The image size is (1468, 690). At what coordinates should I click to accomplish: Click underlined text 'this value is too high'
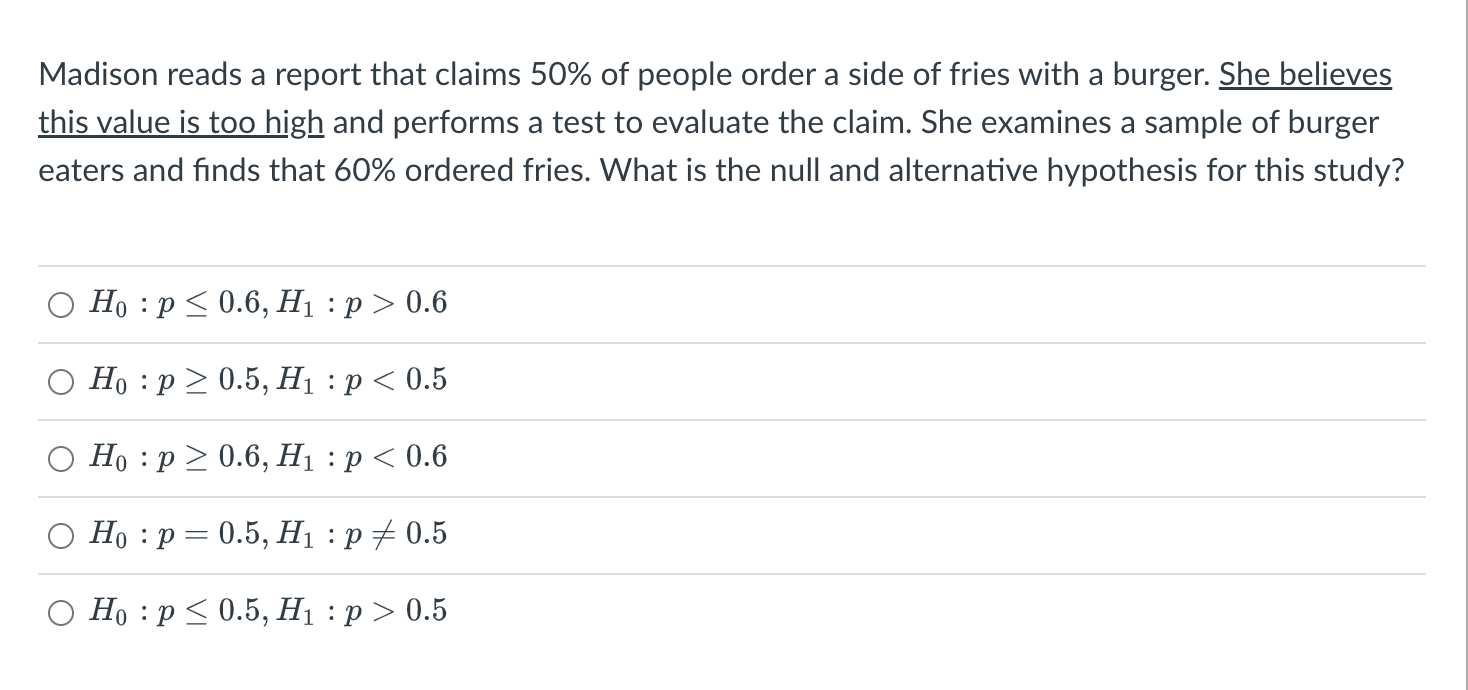point(181,123)
